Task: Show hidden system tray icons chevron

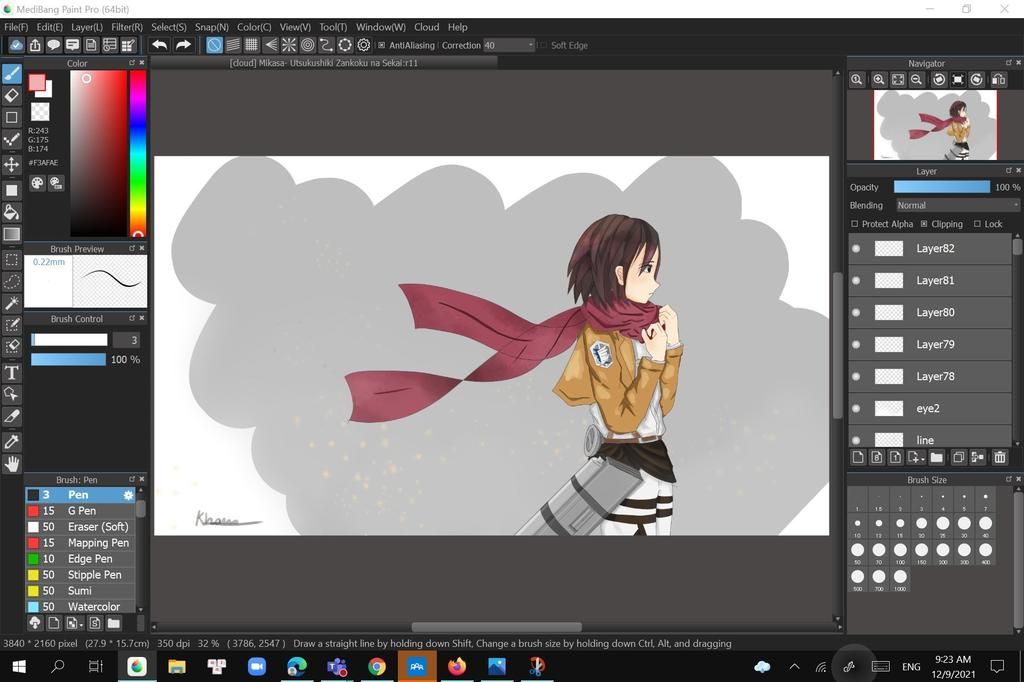Action: tap(794, 667)
